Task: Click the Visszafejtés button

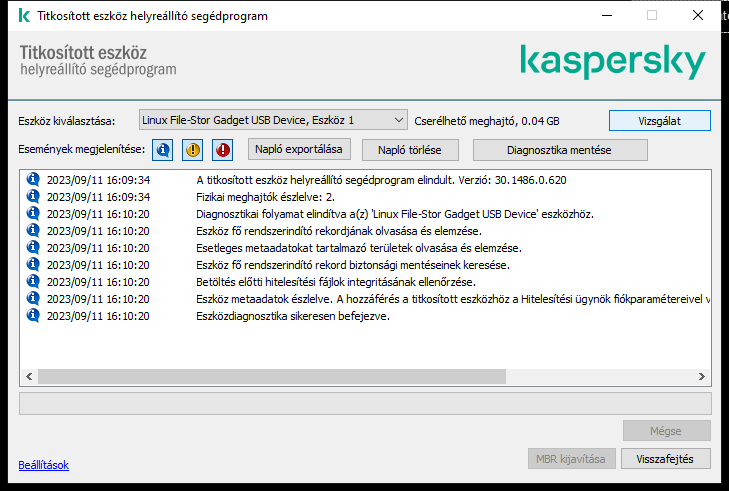Action: click(x=665, y=459)
